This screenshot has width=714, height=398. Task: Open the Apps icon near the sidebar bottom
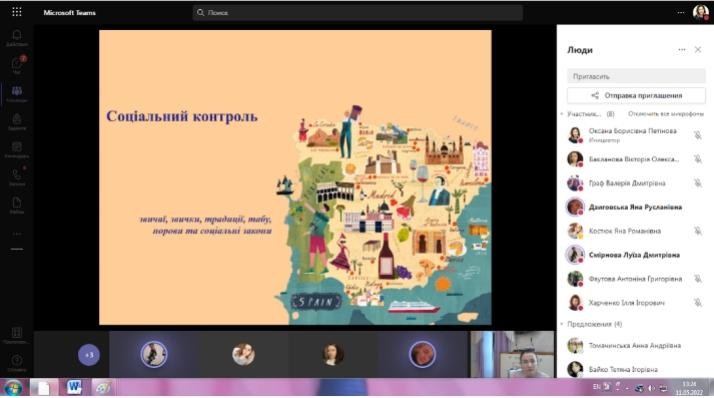coord(16,335)
